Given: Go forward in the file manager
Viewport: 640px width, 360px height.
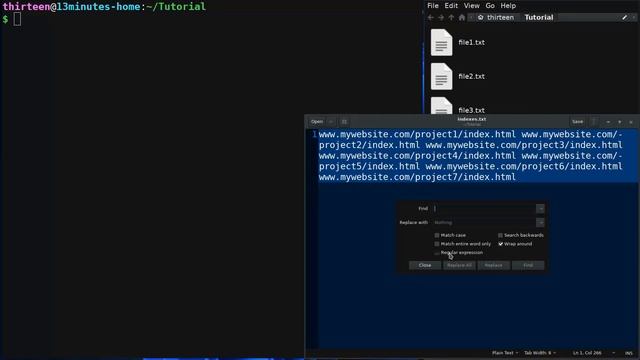Looking at the screenshot, I should 441,18.
